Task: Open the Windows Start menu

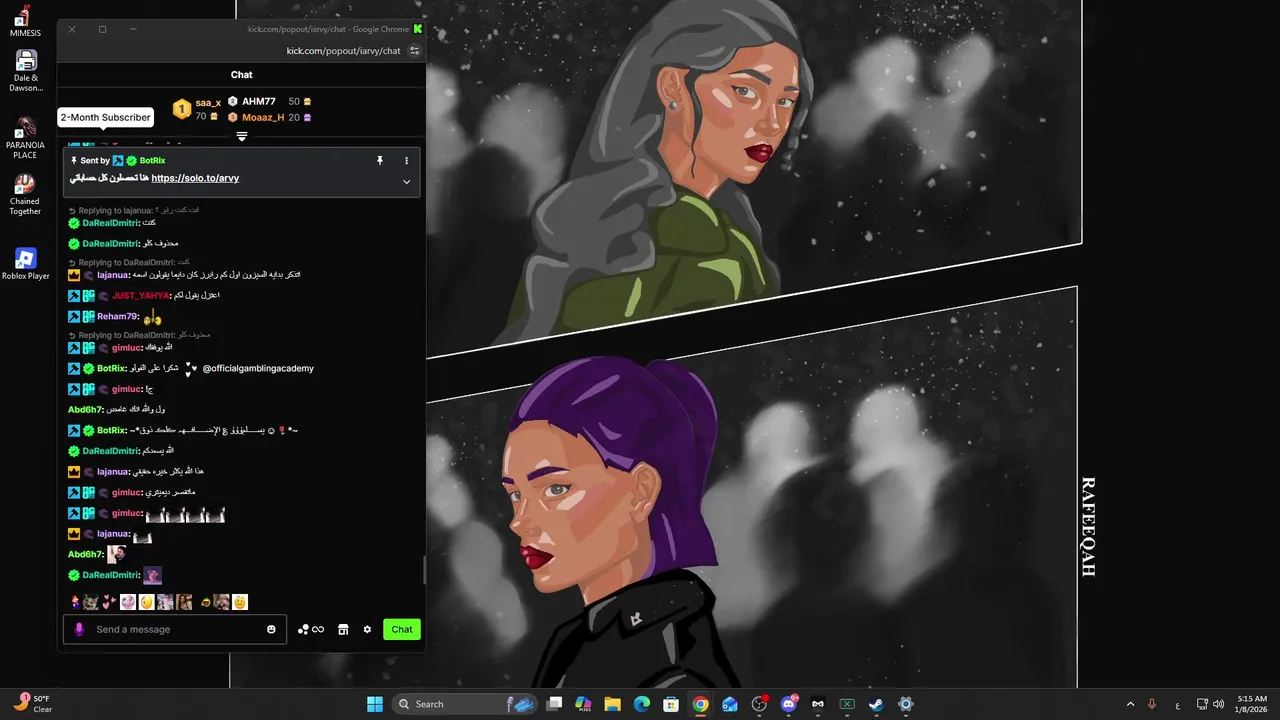Action: click(375, 704)
